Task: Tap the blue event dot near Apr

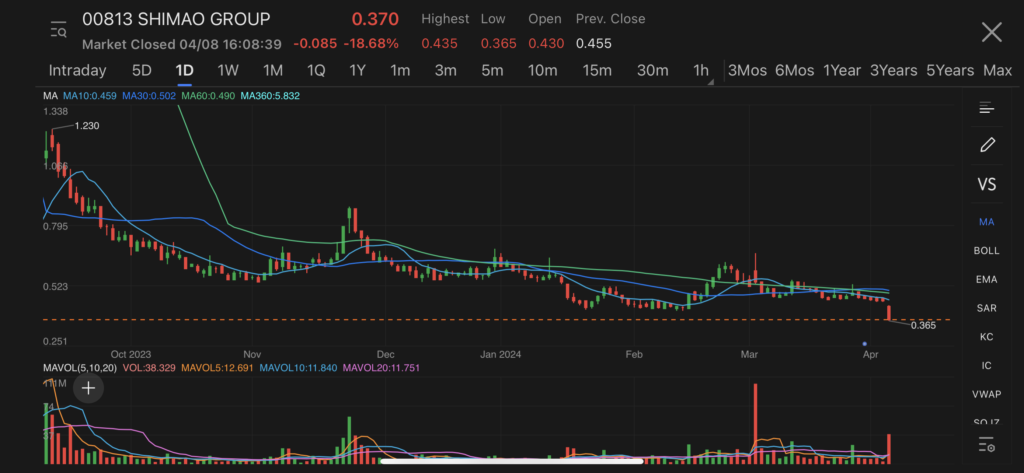Action: [865, 344]
